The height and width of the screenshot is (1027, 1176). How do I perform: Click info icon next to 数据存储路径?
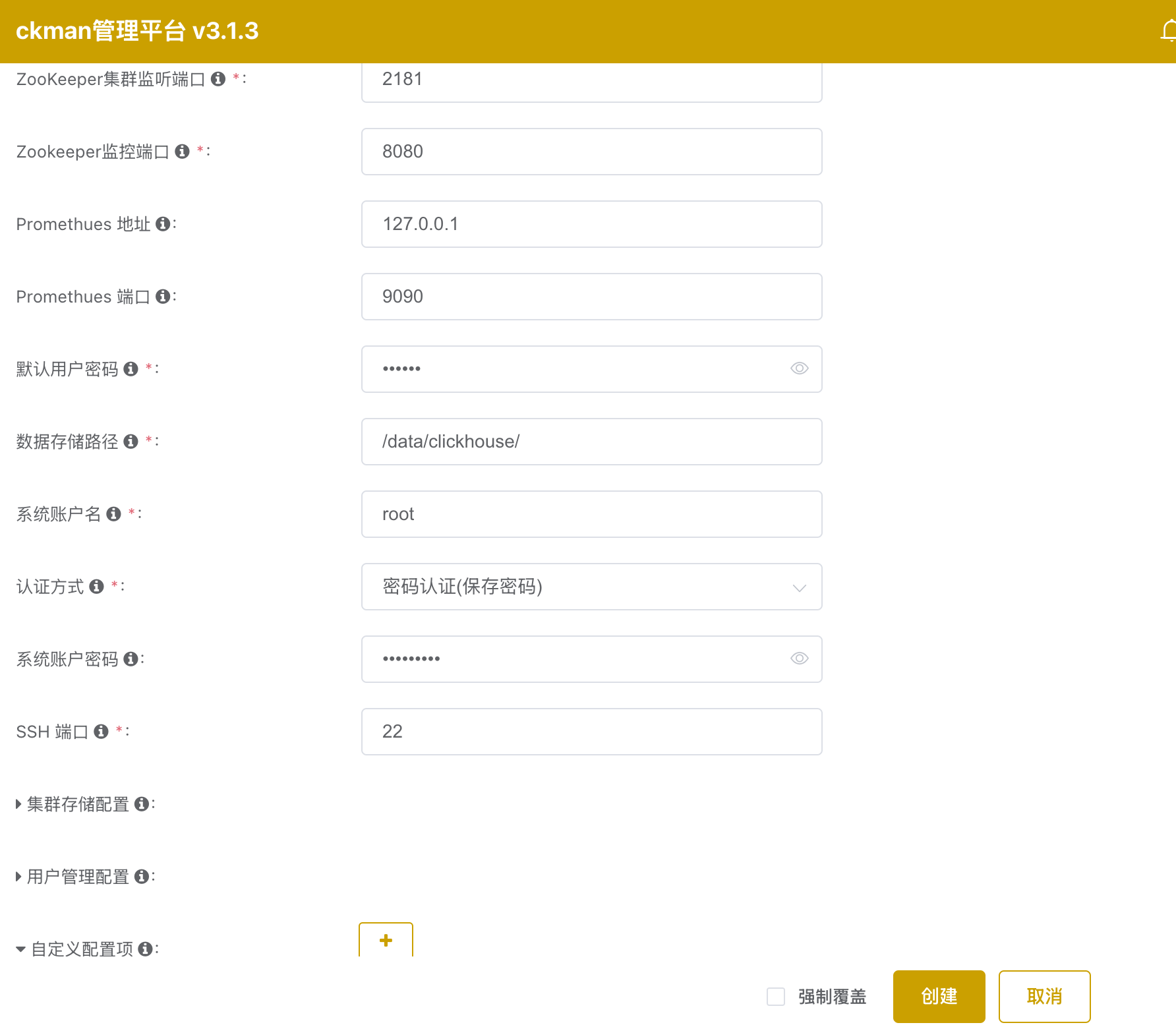pos(131,441)
